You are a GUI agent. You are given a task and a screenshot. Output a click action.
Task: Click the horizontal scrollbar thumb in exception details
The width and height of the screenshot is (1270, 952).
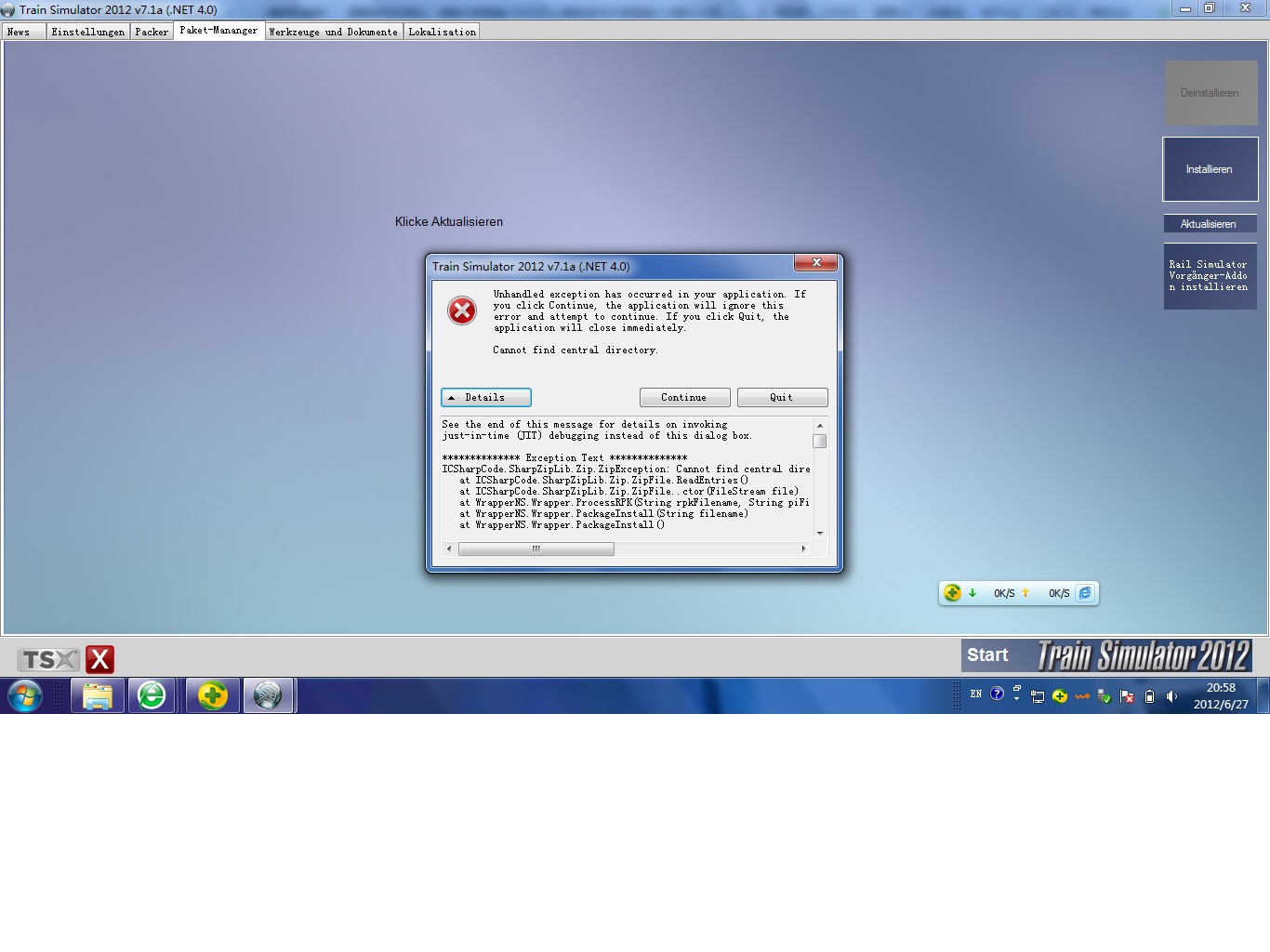click(x=536, y=549)
